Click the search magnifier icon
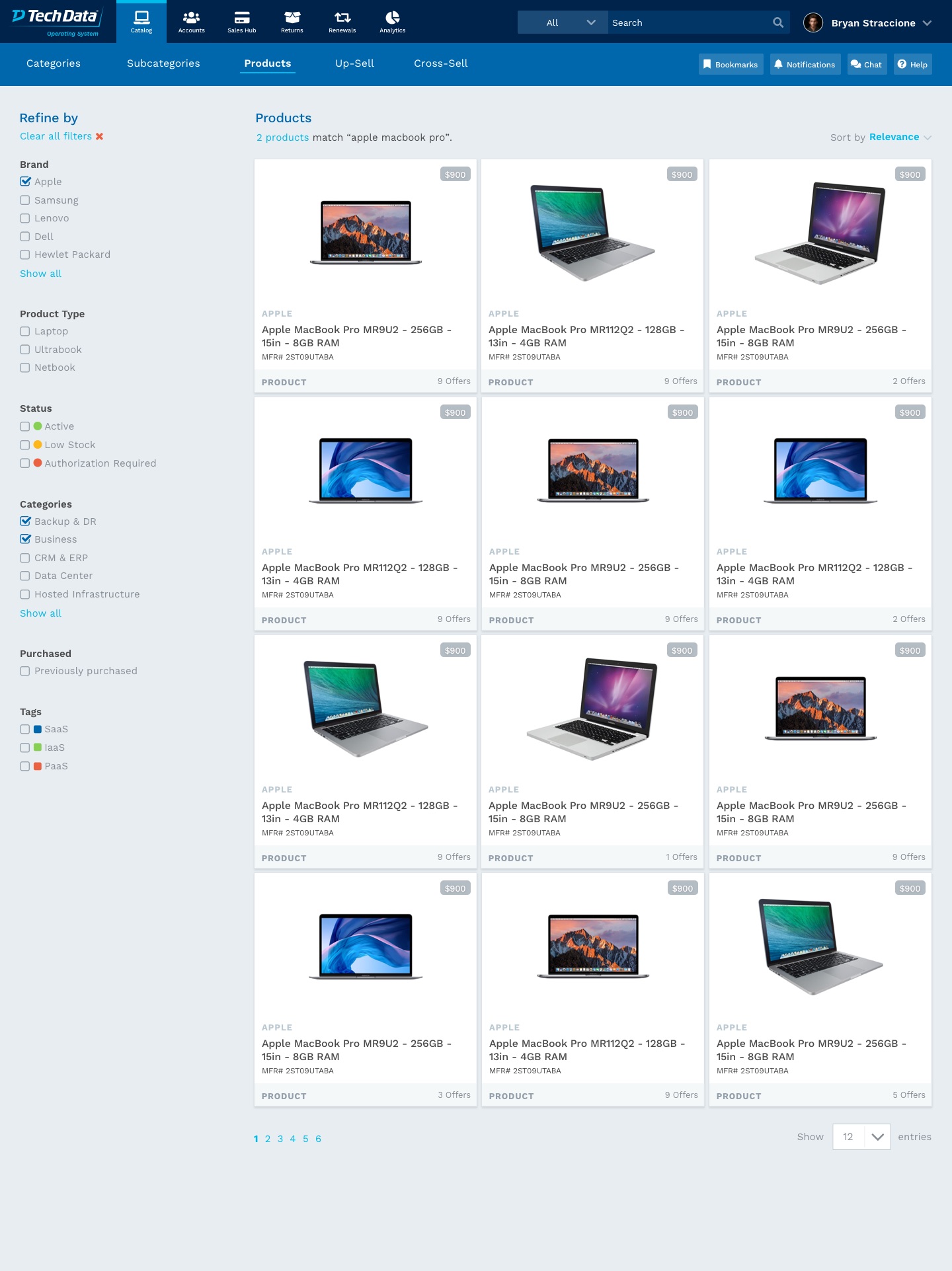This screenshot has width=952, height=1271. (778, 22)
